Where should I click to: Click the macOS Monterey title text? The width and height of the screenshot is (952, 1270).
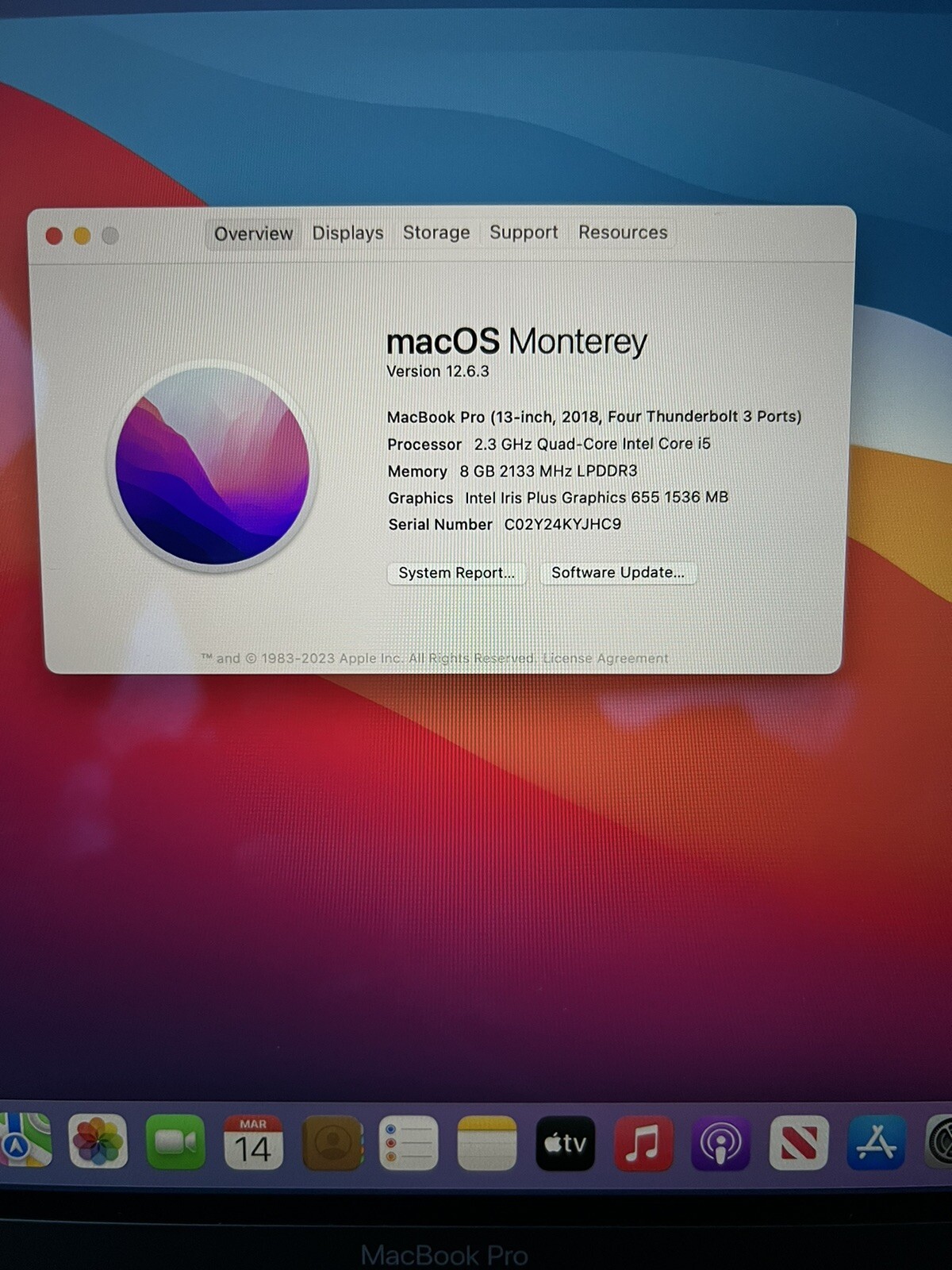click(x=516, y=341)
